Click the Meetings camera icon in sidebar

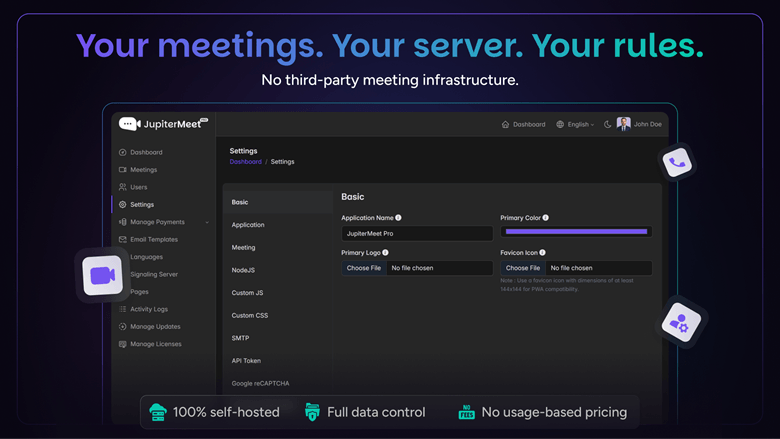coord(122,170)
